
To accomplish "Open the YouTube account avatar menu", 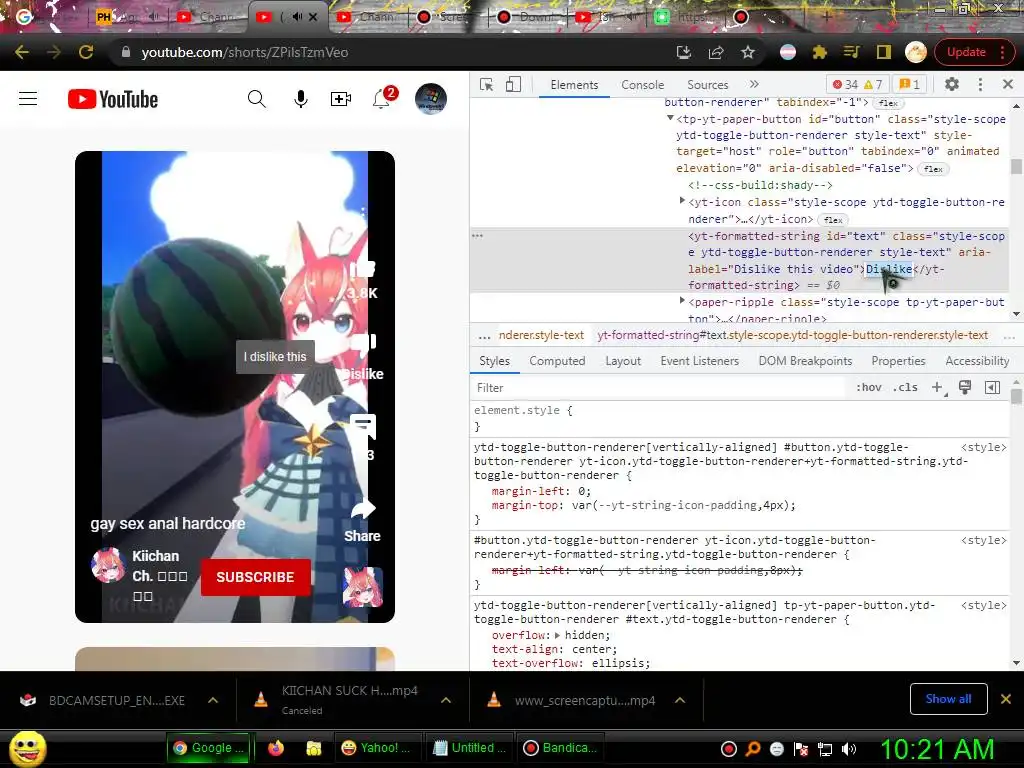I will (430, 99).
